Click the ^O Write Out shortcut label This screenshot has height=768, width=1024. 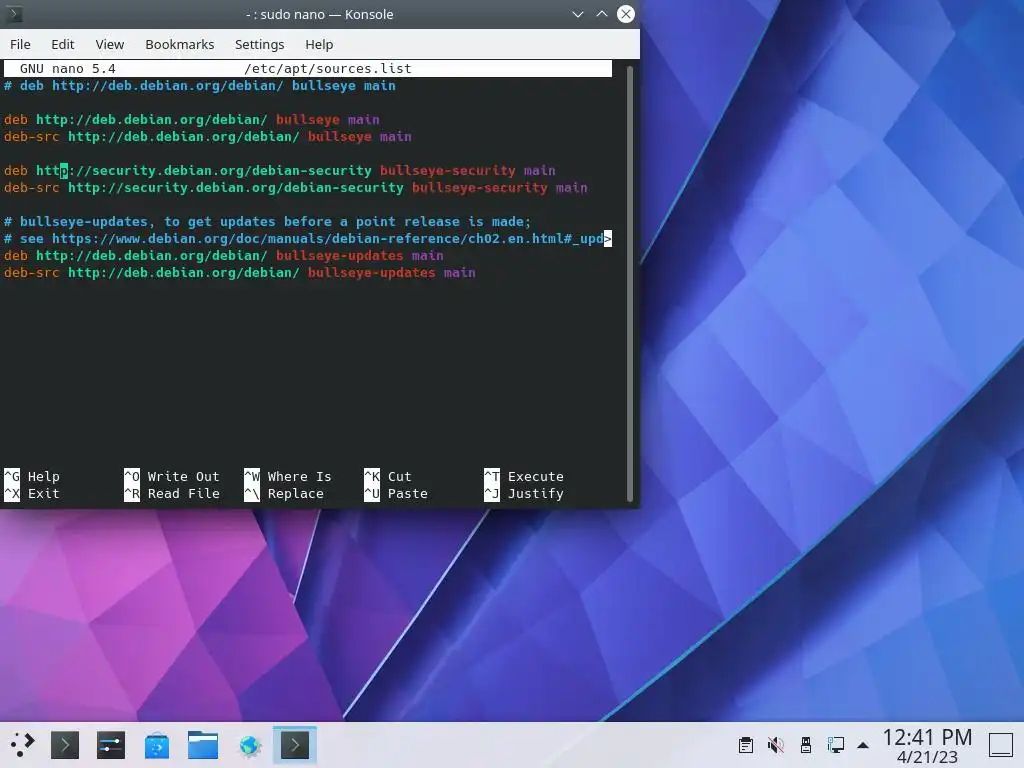click(x=172, y=476)
